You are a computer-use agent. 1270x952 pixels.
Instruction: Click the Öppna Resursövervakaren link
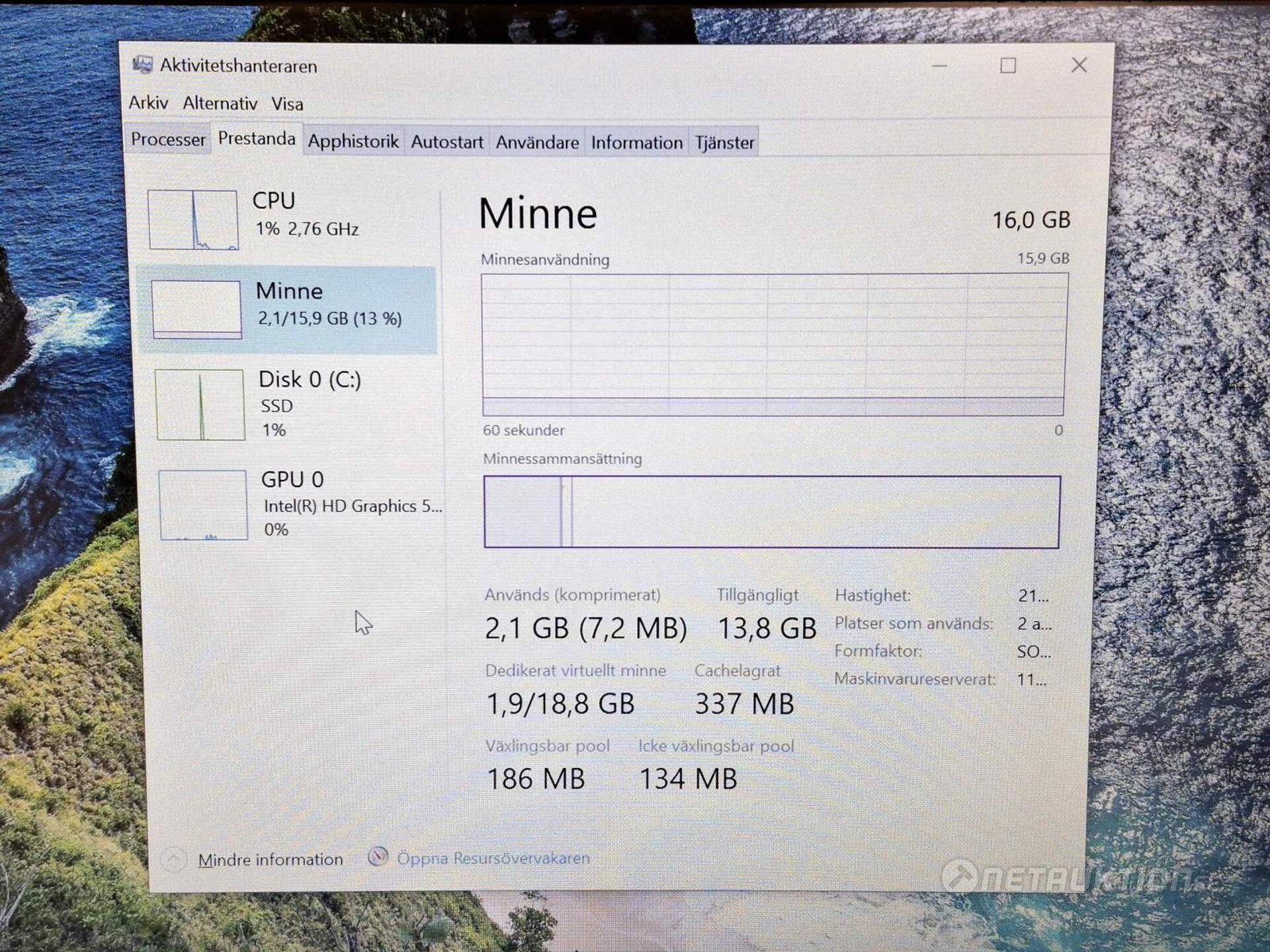coord(493,858)
